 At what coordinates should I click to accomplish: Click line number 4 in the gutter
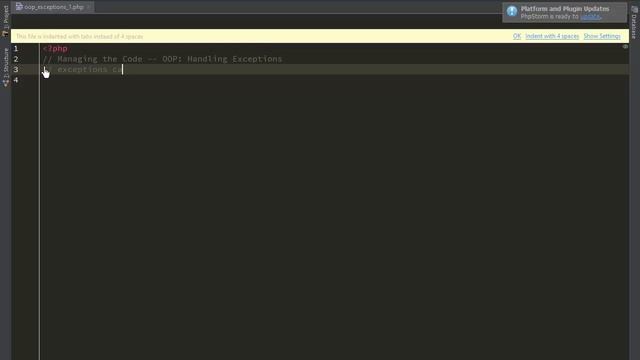[16, 80]
